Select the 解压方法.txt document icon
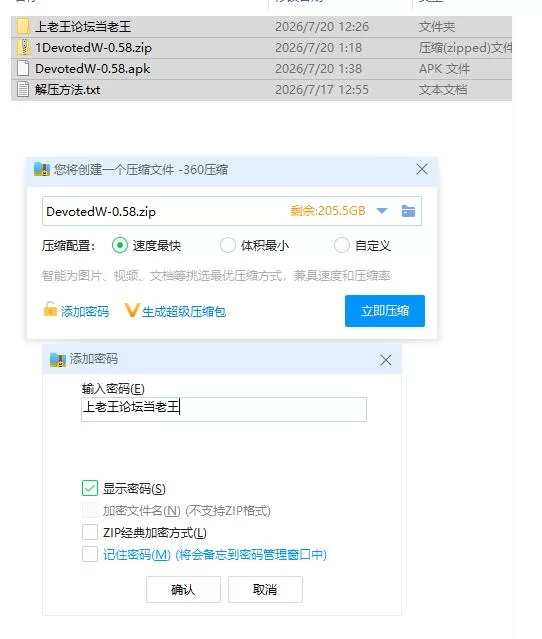 (24, 89)
